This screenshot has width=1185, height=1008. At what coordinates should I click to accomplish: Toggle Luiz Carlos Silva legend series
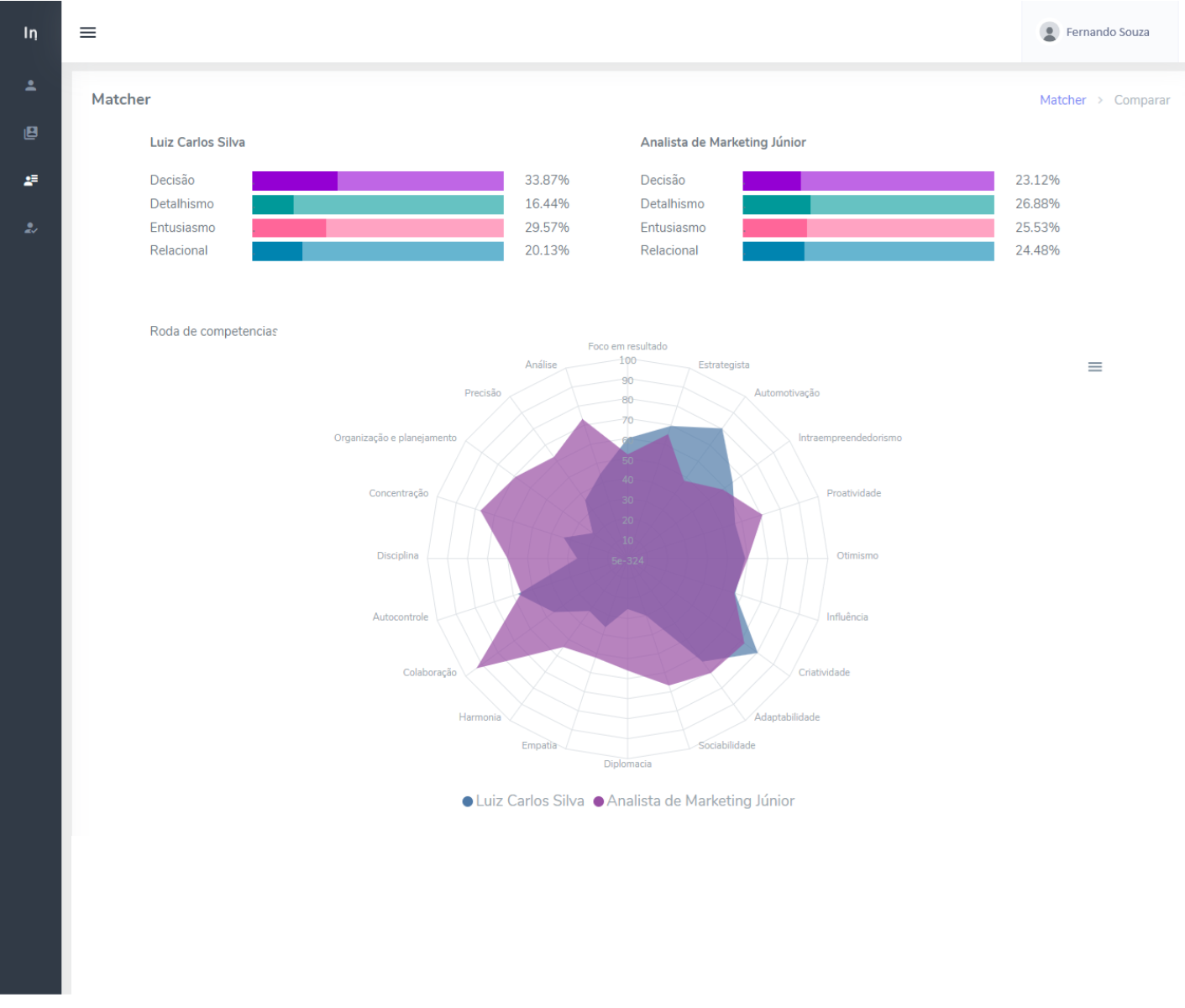(523, 801)
